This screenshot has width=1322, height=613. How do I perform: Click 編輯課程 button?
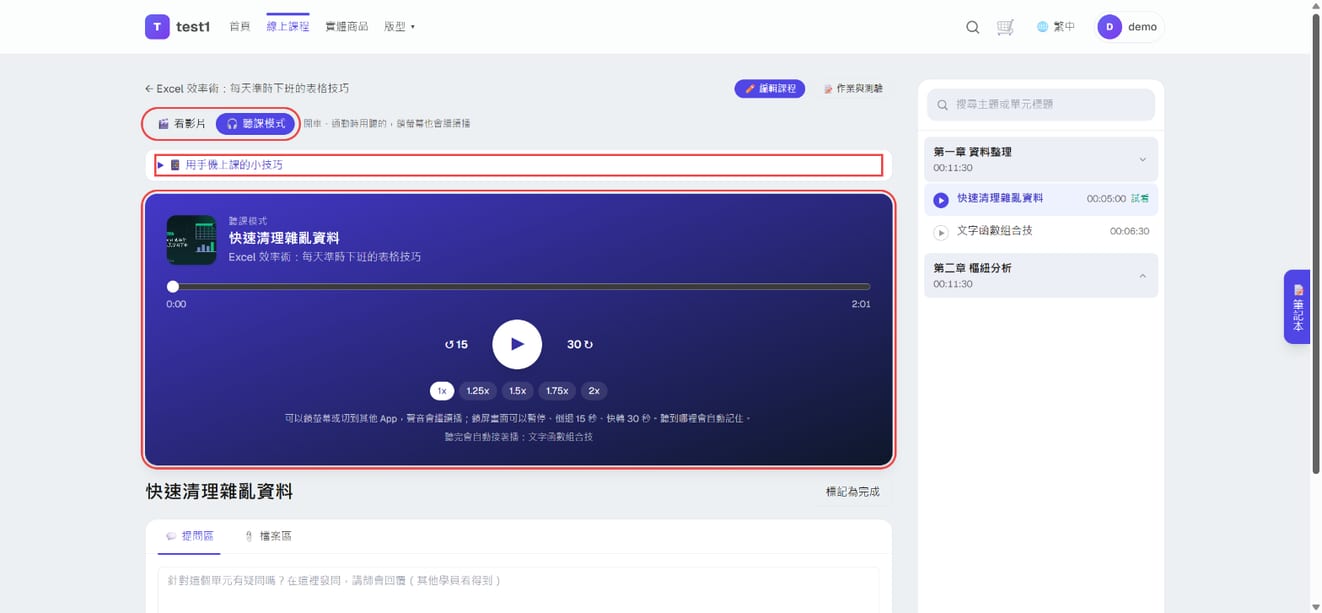pyautogui.click(x=770, y=89)
